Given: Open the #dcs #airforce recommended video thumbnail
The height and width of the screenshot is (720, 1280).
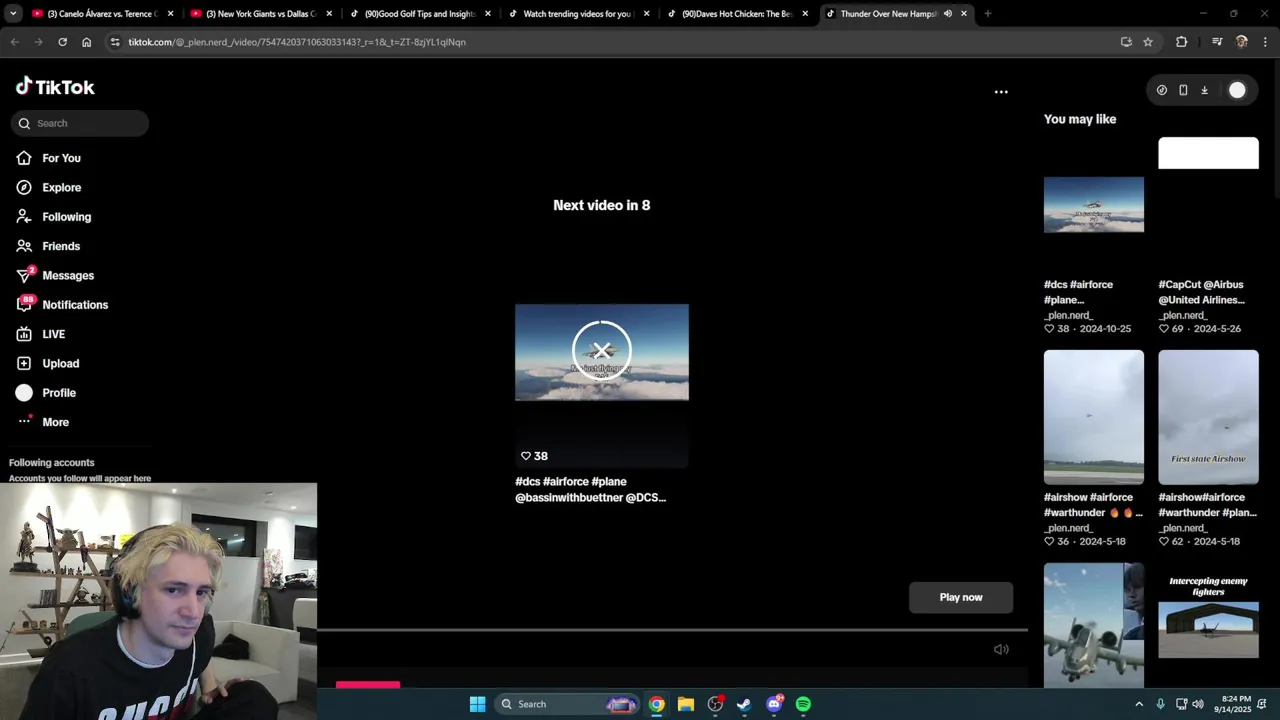Looking at the screenshot, I should [1094, 204].
